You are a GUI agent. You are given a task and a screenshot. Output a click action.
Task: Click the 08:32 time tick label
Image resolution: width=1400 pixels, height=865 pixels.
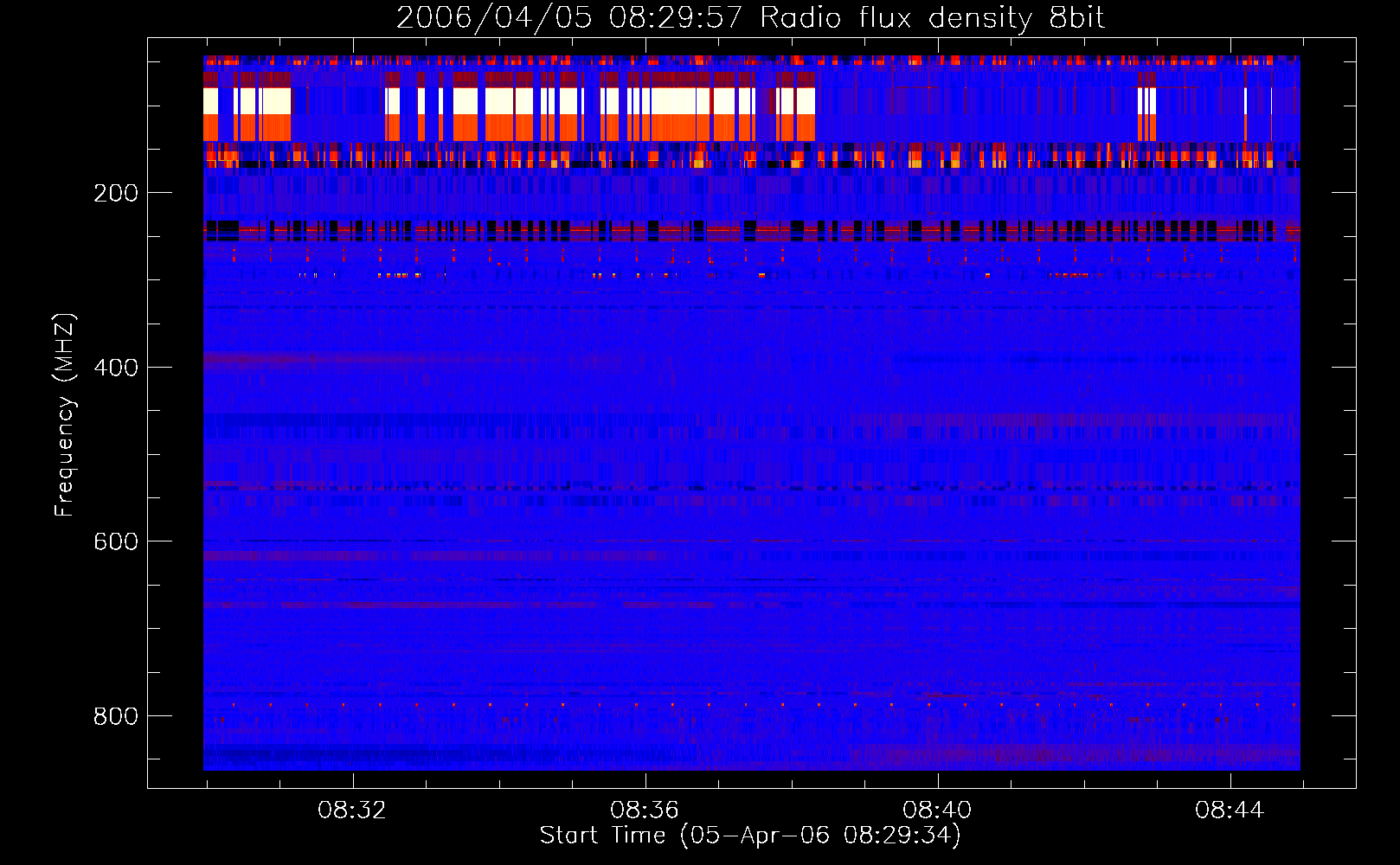point(352,811)
